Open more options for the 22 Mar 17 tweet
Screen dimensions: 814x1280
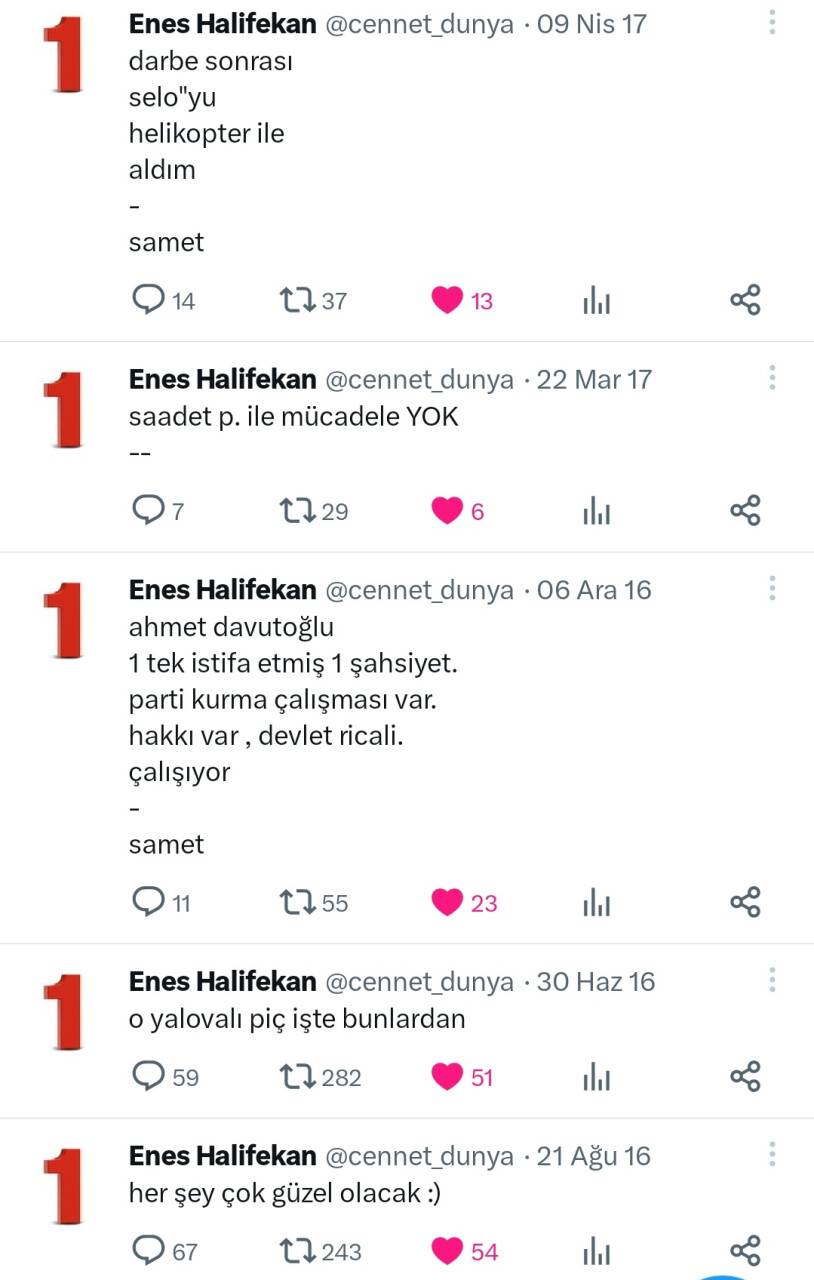tap(772, 378)
